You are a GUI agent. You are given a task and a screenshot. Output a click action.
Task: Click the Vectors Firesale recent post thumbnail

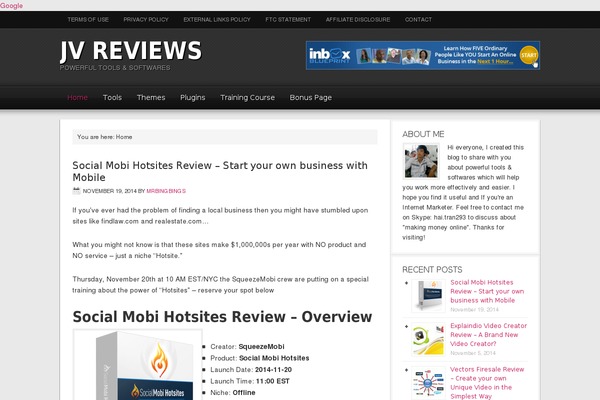429,383
